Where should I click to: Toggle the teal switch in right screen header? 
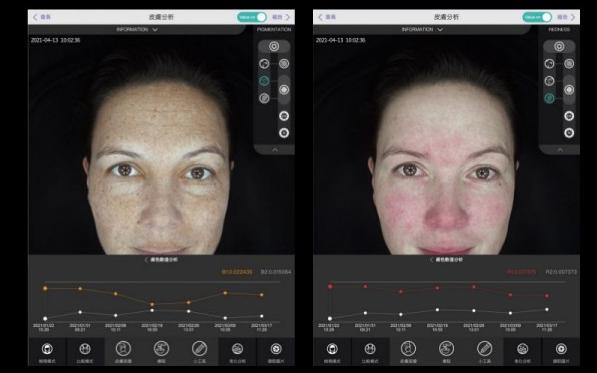click(x=537, y=17)
